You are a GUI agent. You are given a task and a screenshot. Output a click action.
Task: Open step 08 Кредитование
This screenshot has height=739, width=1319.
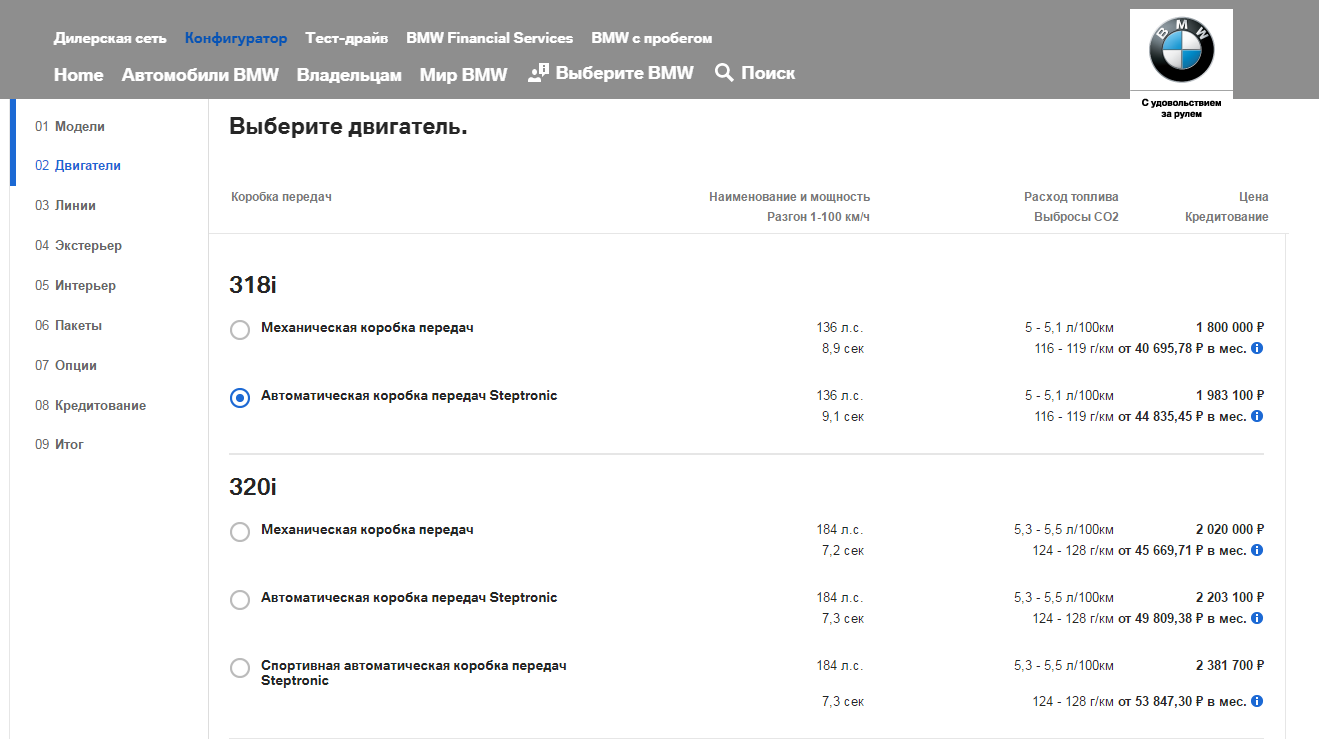pos(91,406)
